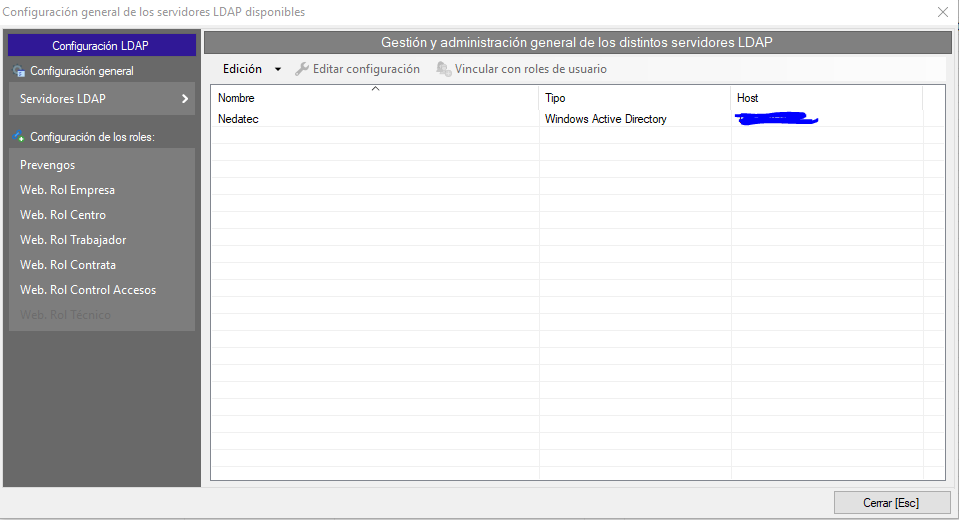Select Web. Rol Control Accesos

88,290
